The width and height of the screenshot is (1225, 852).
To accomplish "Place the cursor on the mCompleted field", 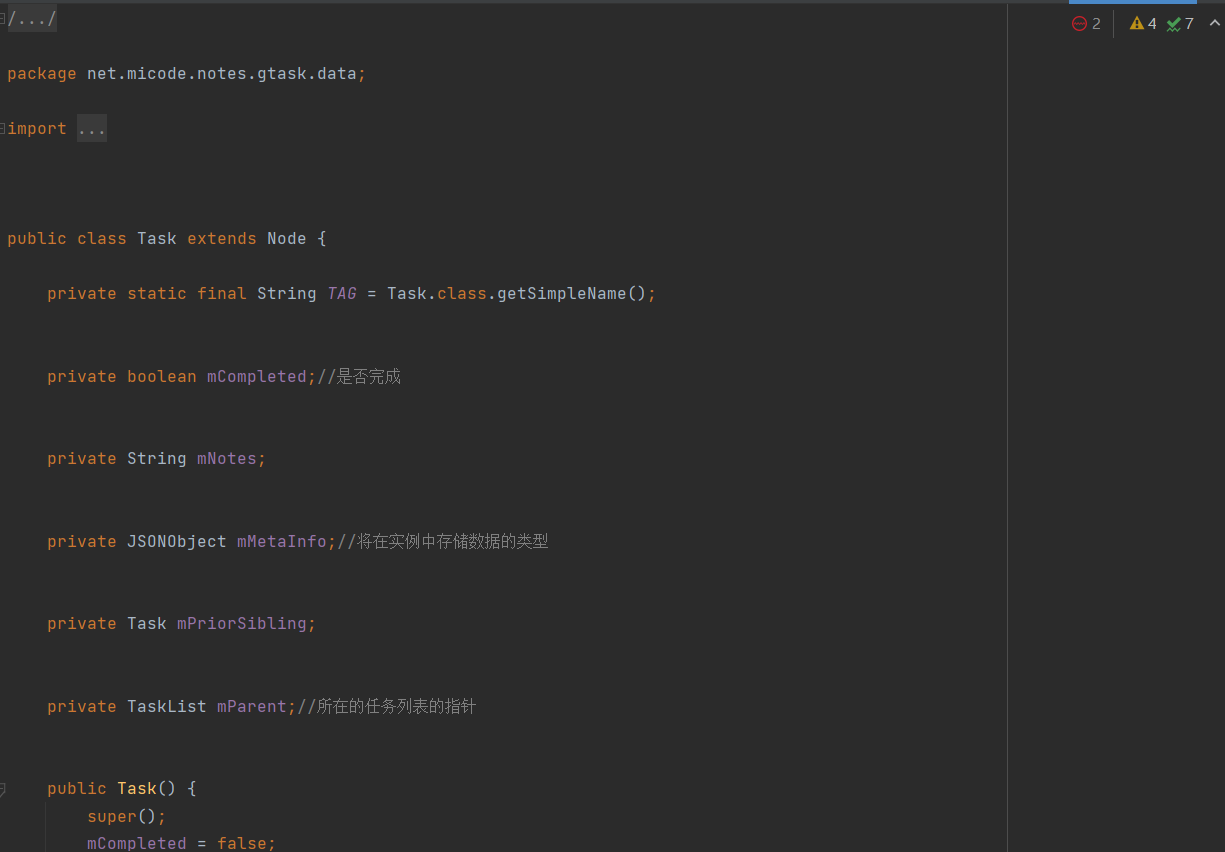I will coord(255,376).
